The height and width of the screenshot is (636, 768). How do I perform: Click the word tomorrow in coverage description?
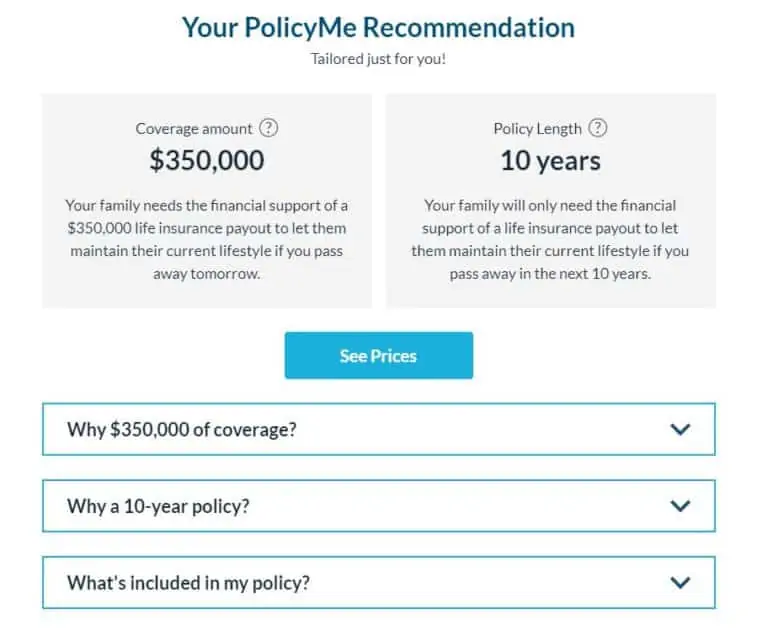pos(225,273)
